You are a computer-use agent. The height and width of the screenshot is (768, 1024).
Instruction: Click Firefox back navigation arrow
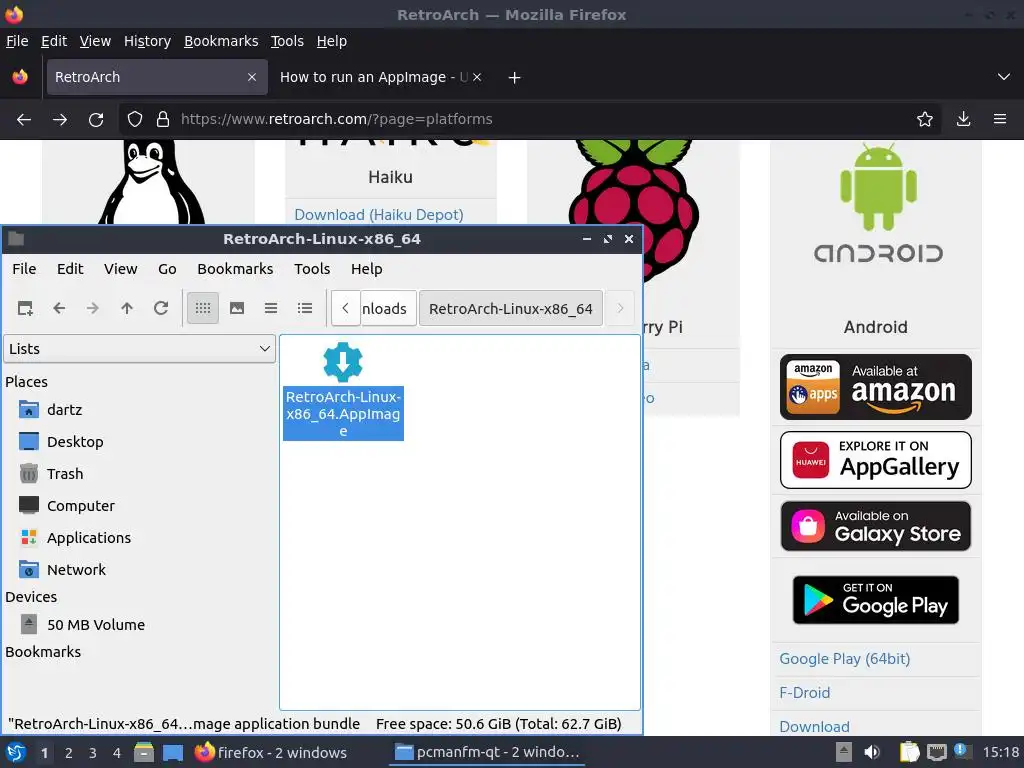click(24, 120)
